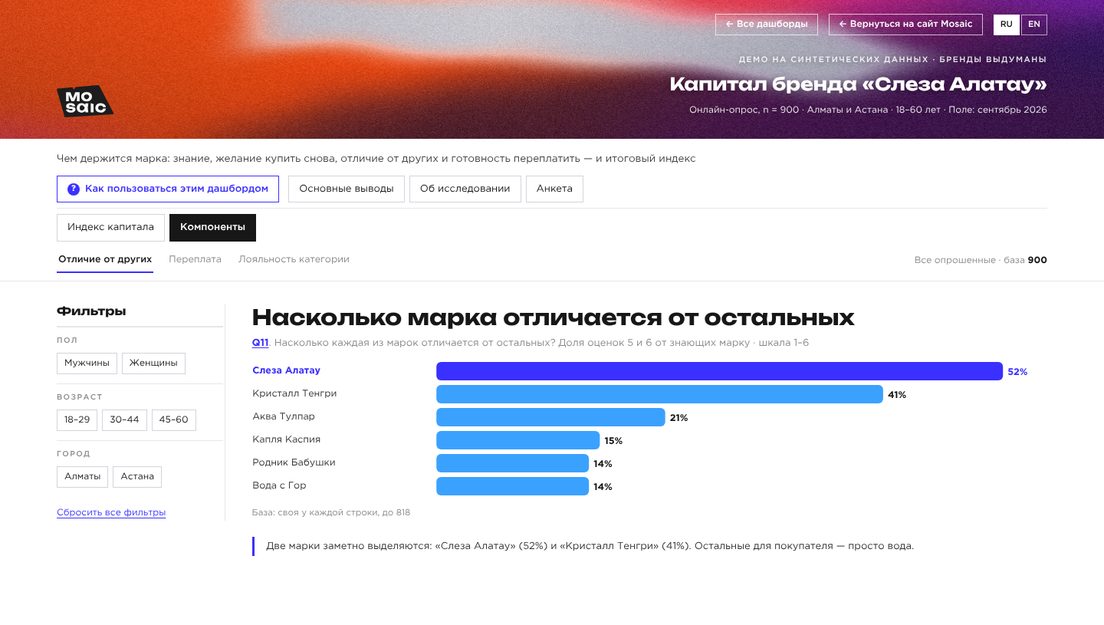Screen dimensions: 1104x625
Task: Open 'Основные выводы' section
Action: pyautogui.click(x=346, y=189)
